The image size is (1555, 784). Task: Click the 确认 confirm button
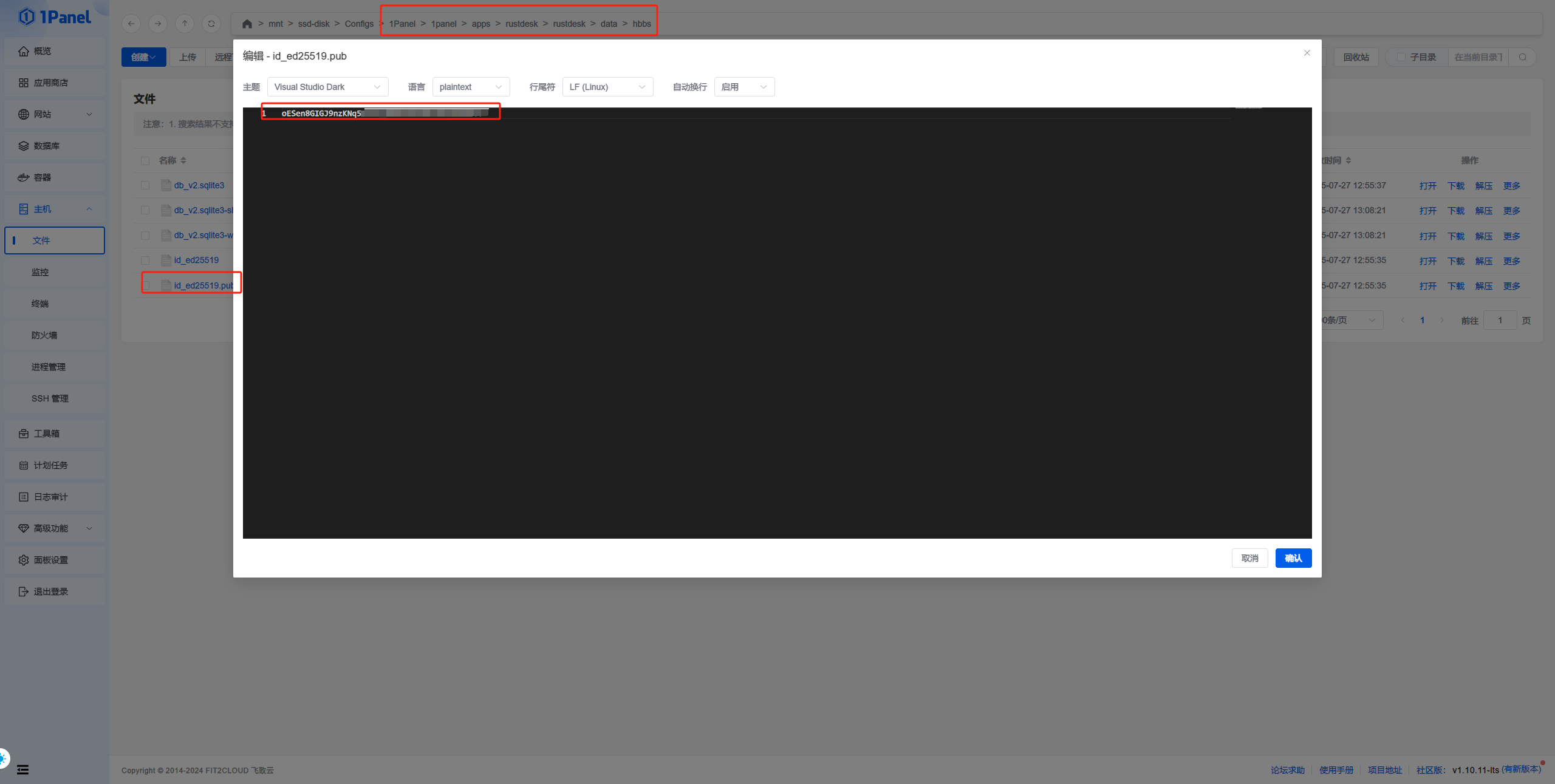[1293, 558]
